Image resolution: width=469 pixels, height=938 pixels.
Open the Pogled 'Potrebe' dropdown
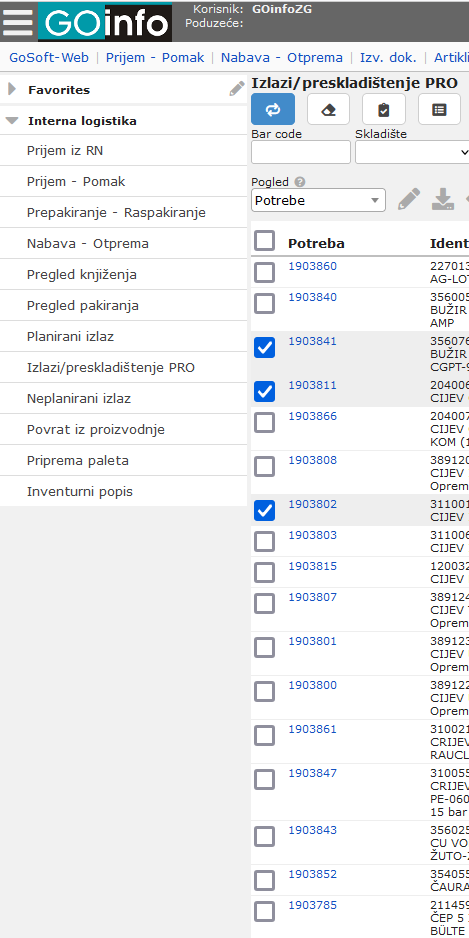point(318,200)
